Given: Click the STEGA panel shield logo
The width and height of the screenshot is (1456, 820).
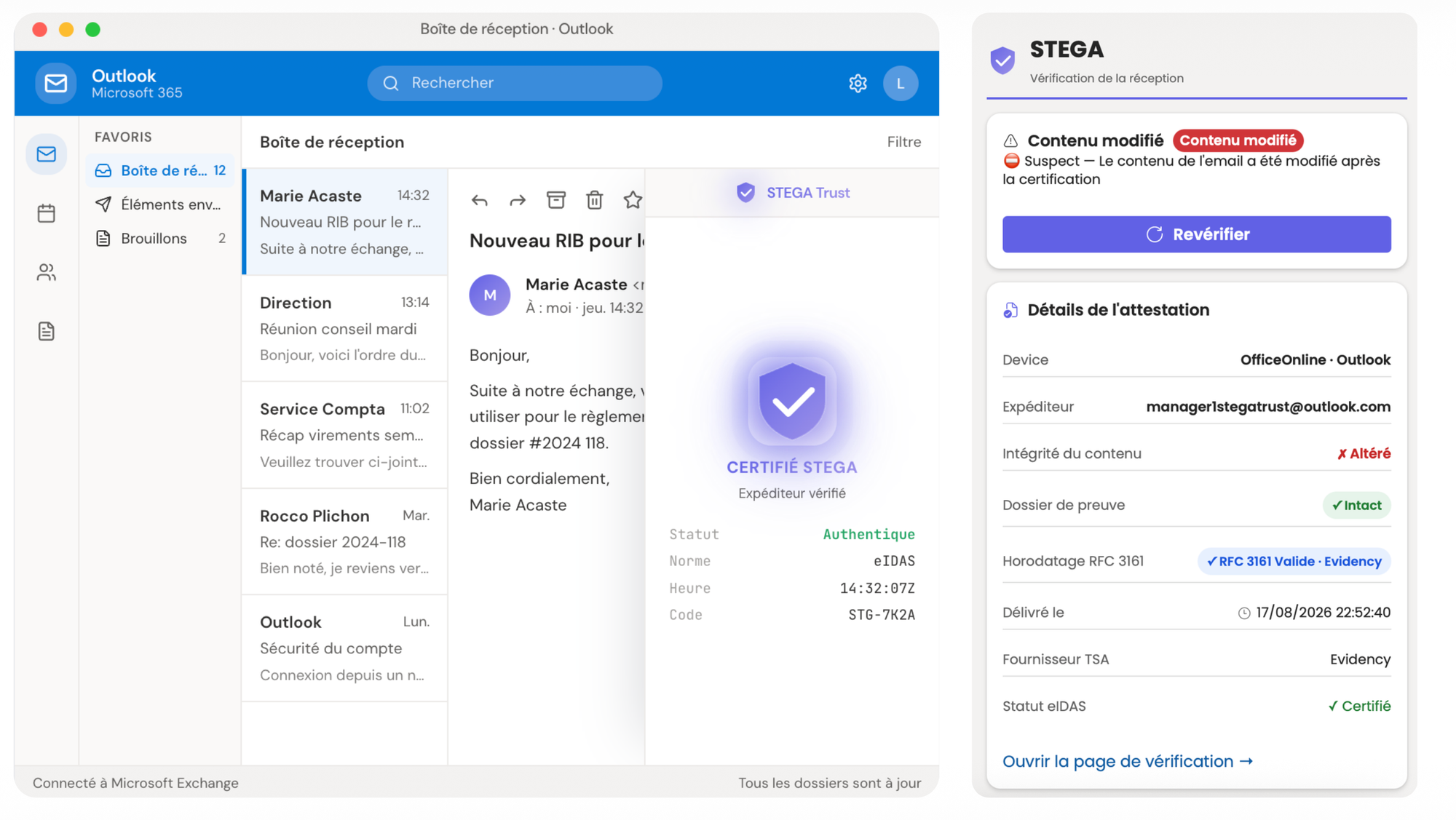Looking at the screenshot, I should point(1002,60).
